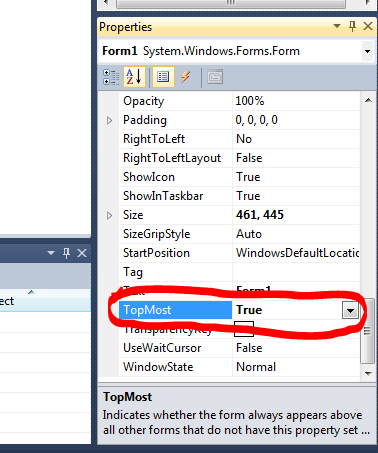
Task: Expand the Size property
Action: 109,215
